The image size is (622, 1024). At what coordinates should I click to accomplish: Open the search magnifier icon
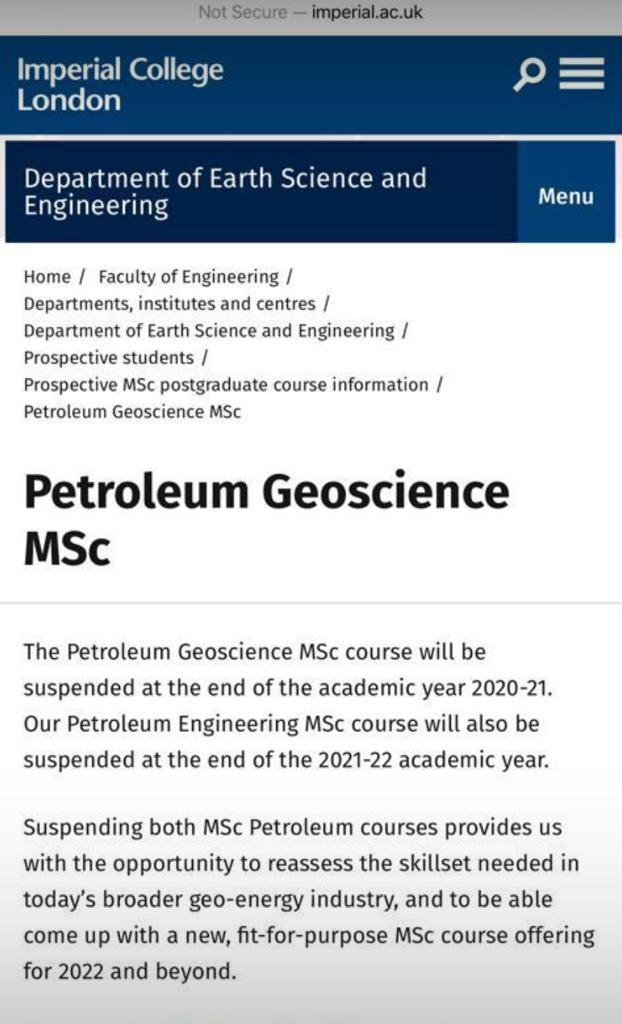529,74
